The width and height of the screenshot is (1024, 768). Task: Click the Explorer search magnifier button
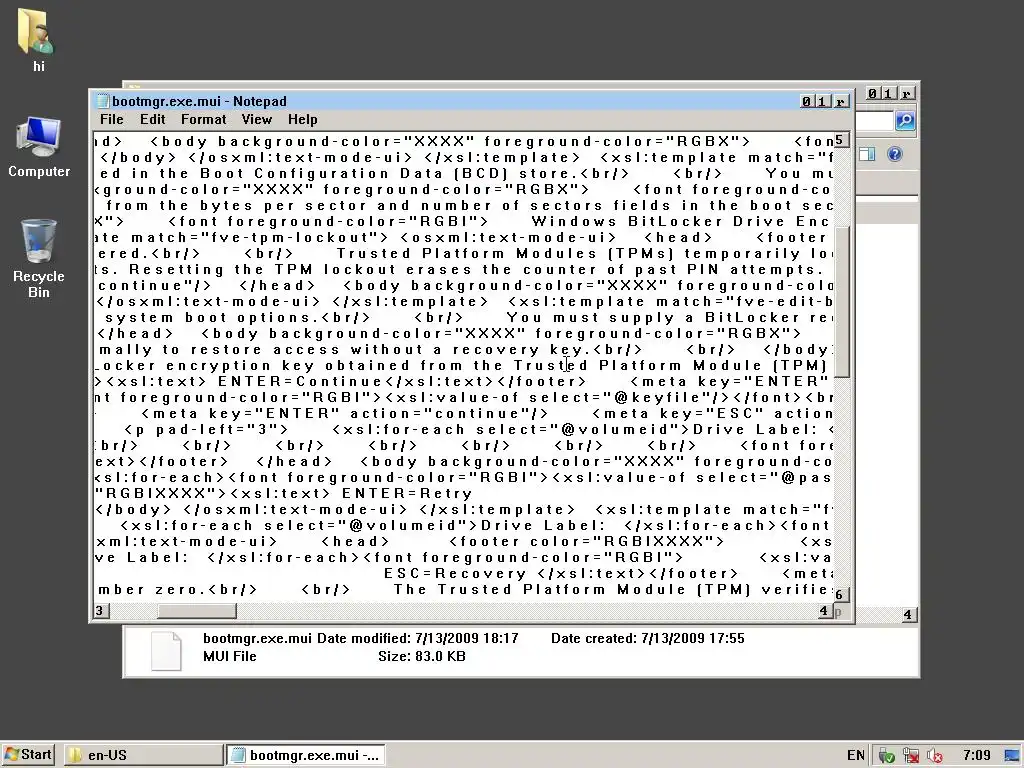[905, 120]
